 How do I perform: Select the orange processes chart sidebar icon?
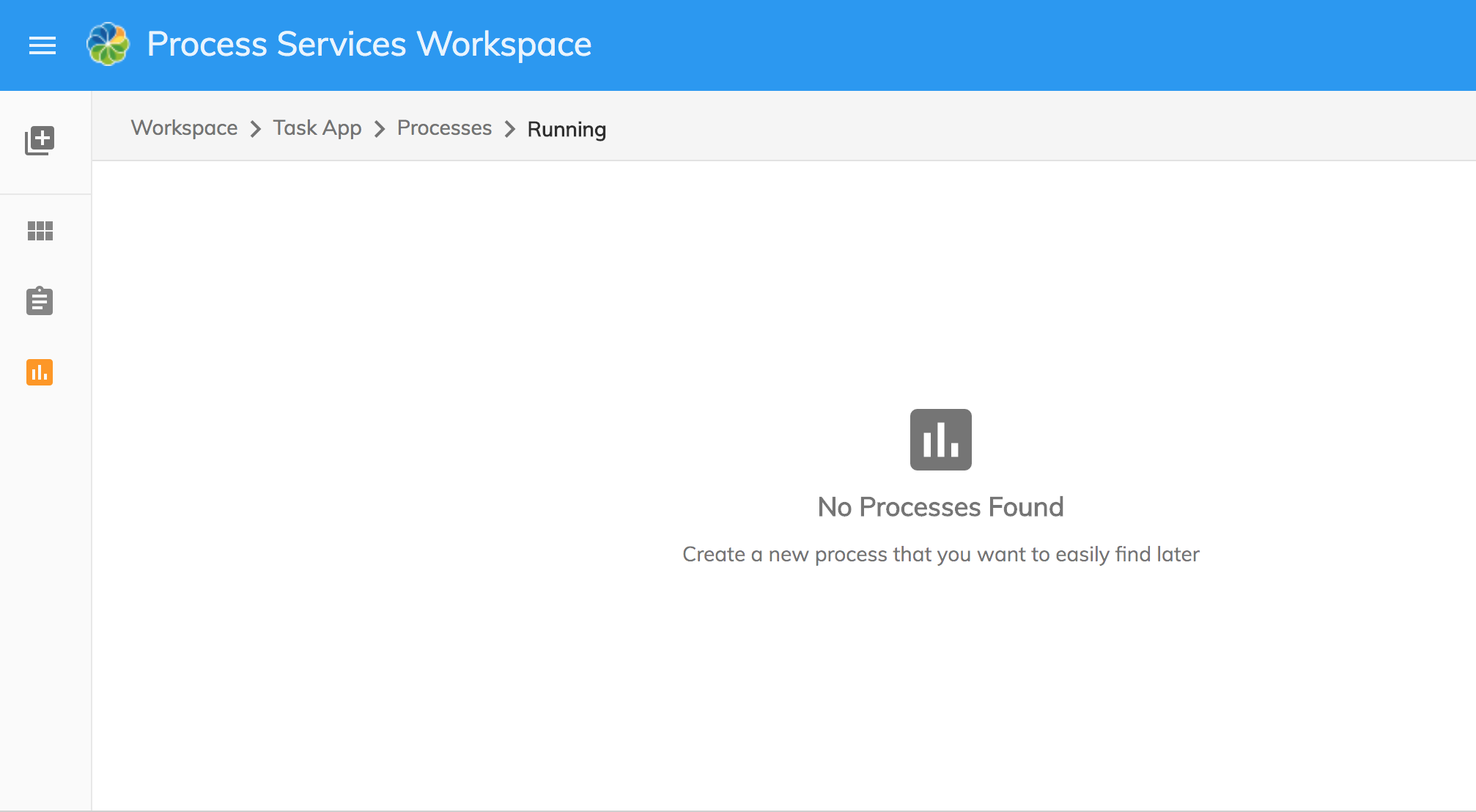pos(40,372)
